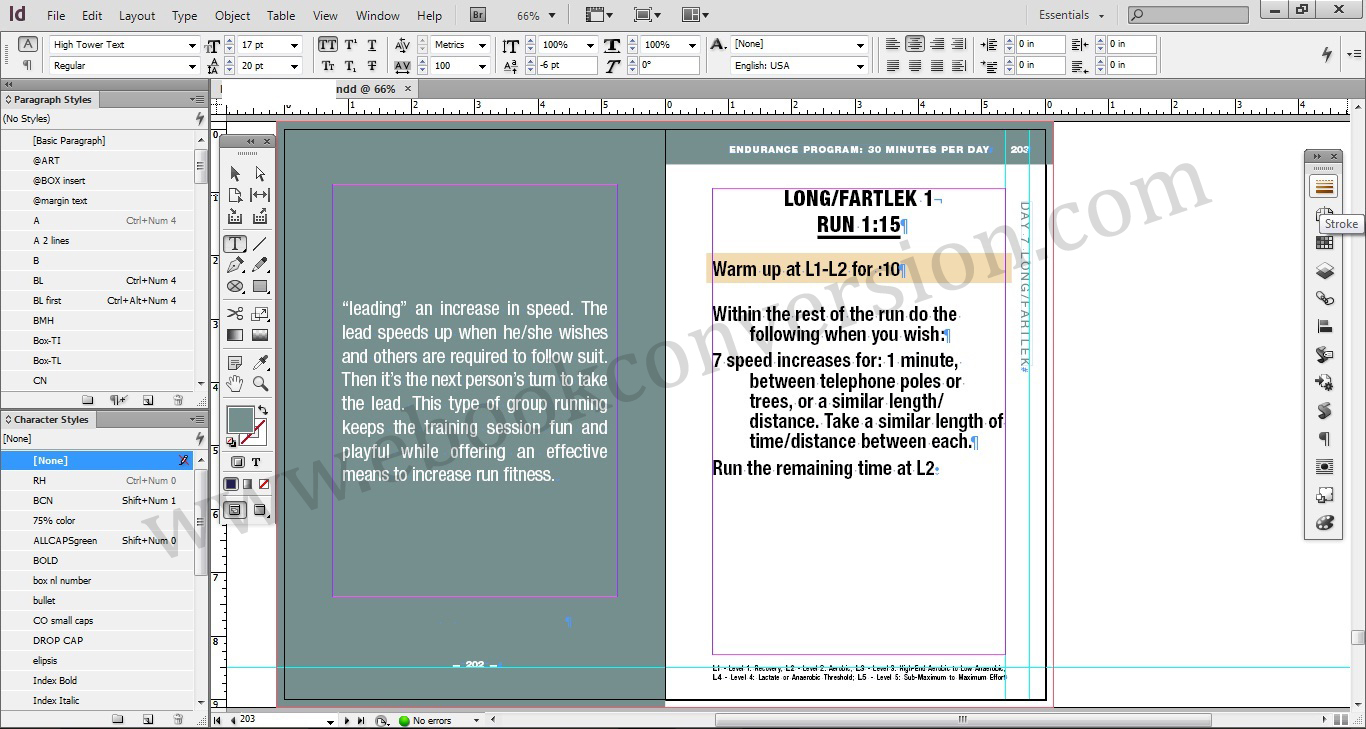Open the Object menu
The image size is (1366, 729).
[232, 16]
